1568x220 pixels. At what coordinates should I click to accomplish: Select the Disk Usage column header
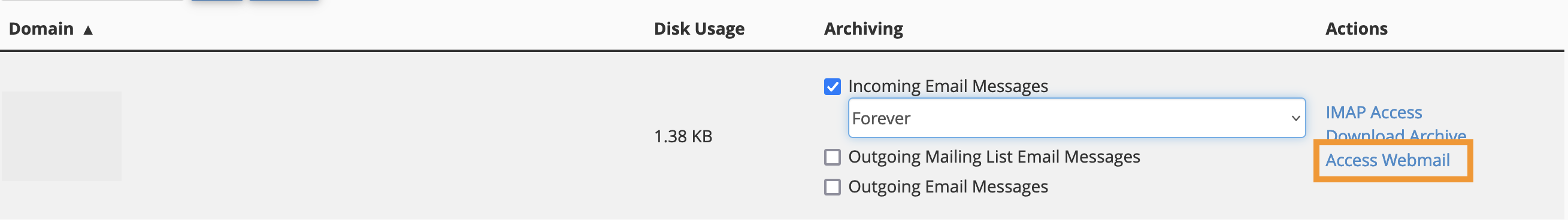pos(699,29)
